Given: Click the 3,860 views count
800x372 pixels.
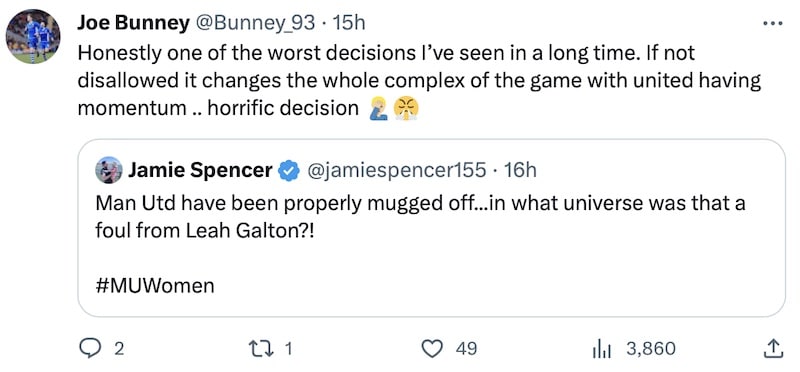Looking at the screenshot, I should click(x=651, y=349).
